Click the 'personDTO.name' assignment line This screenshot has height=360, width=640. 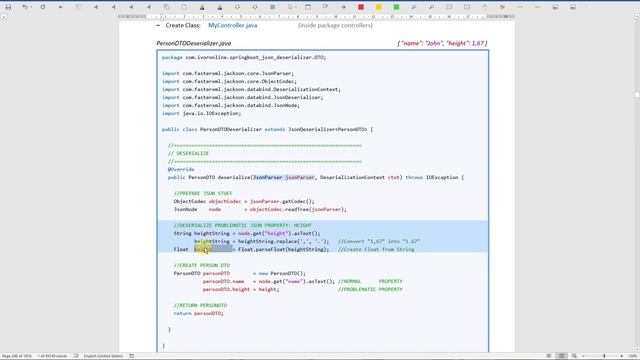269,281
